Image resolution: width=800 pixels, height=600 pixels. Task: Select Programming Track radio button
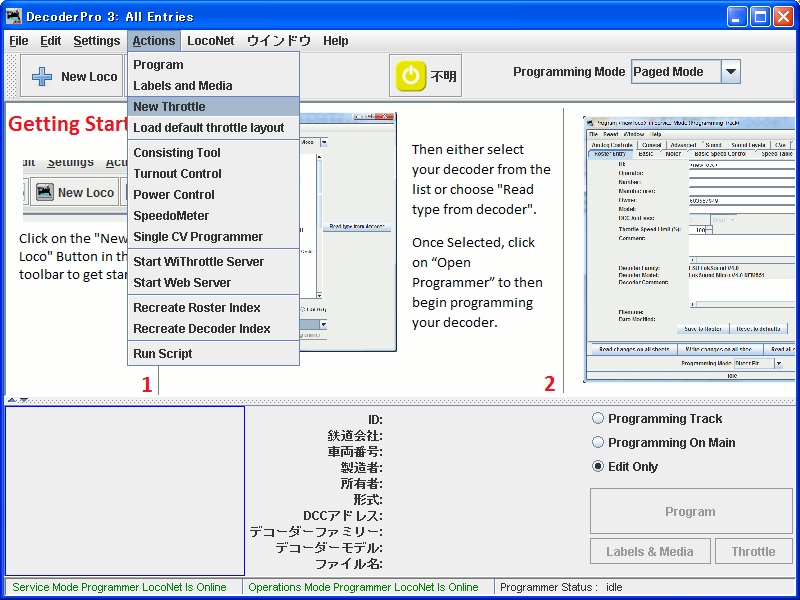597,418
